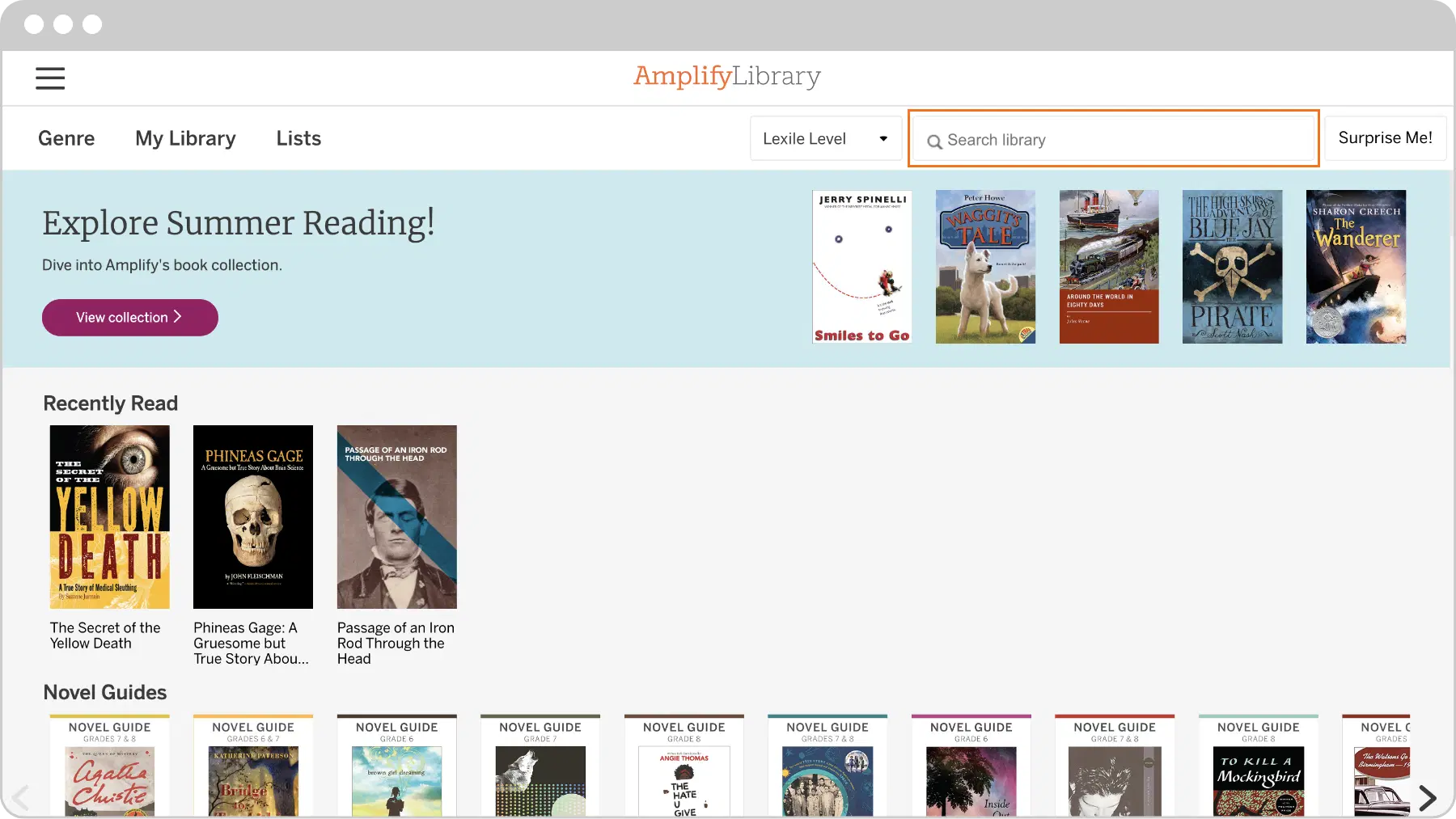Open the Lists menu
The width and height of the screenshot is (1456, 819).
tap(298, 138)
